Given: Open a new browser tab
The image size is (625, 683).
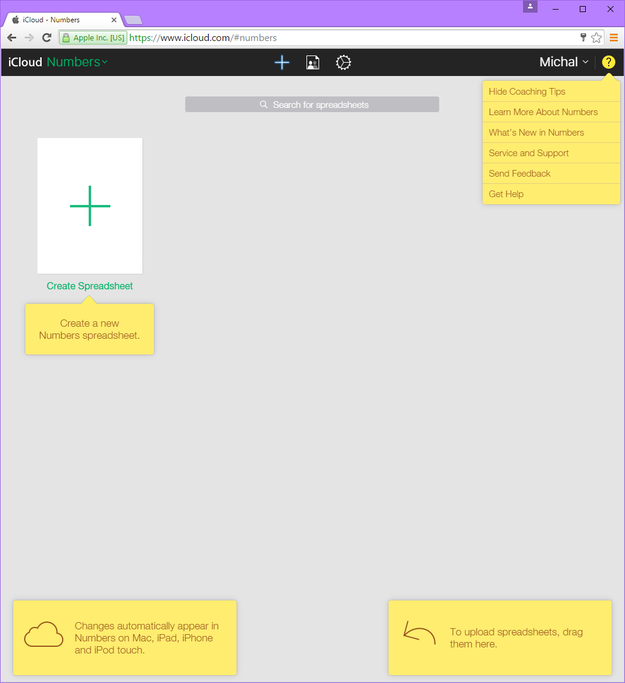Looking at the screenshot, I should [133, 20].
